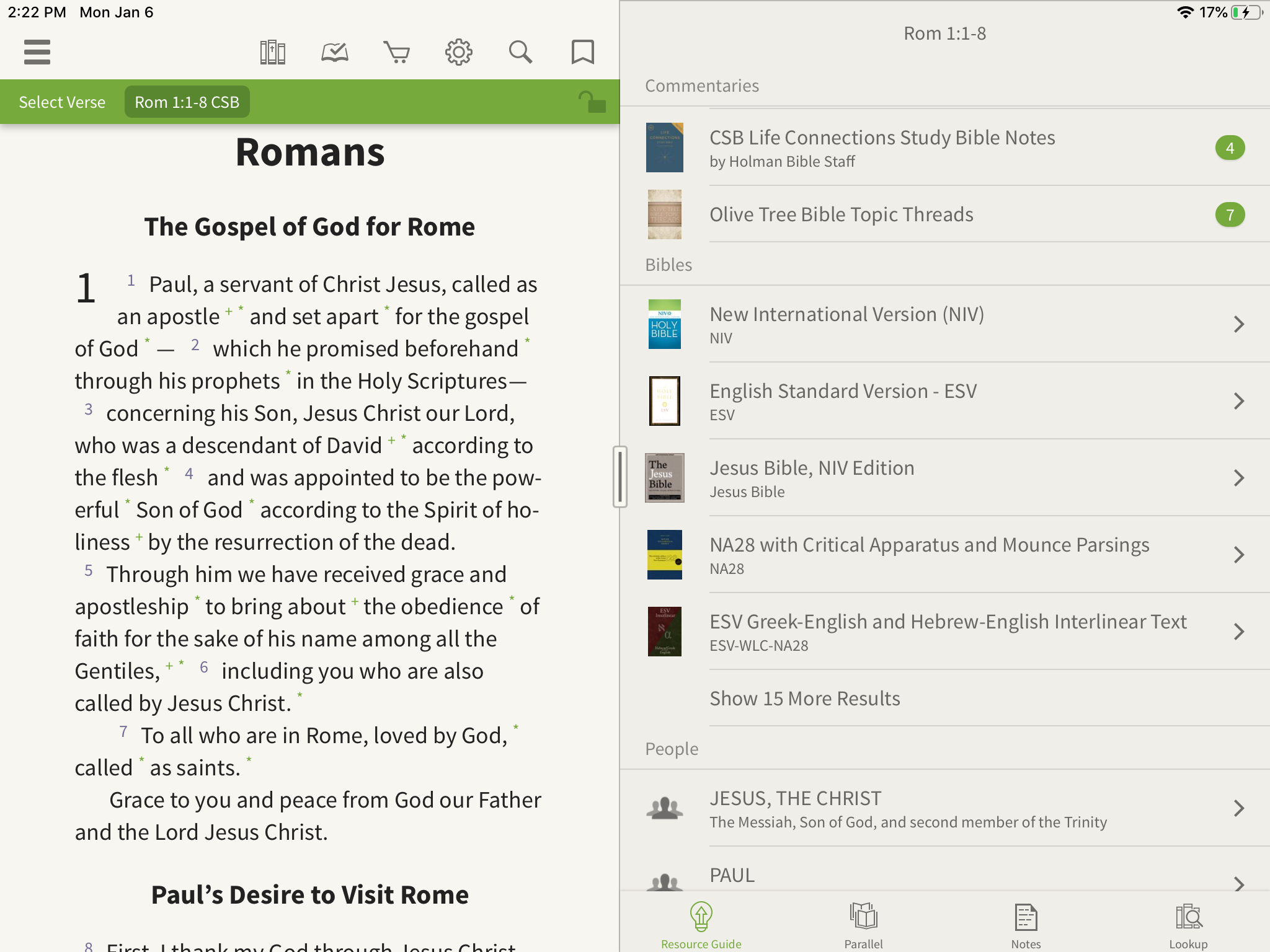Image resolution: width=1270 pixels, height=952 pixels.
Task: Open the hamburger main menu
Action: (x=37, y=52)
